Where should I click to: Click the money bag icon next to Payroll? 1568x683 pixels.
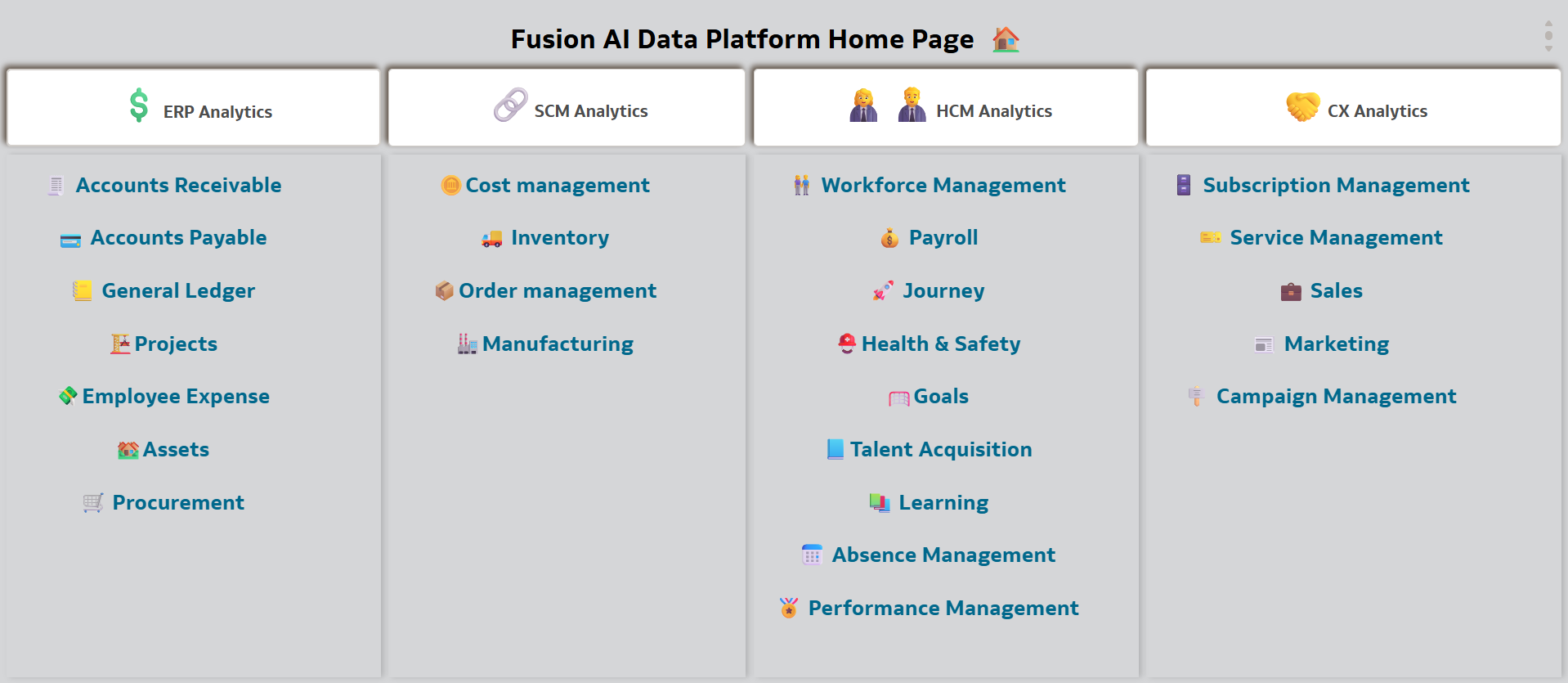889,238
